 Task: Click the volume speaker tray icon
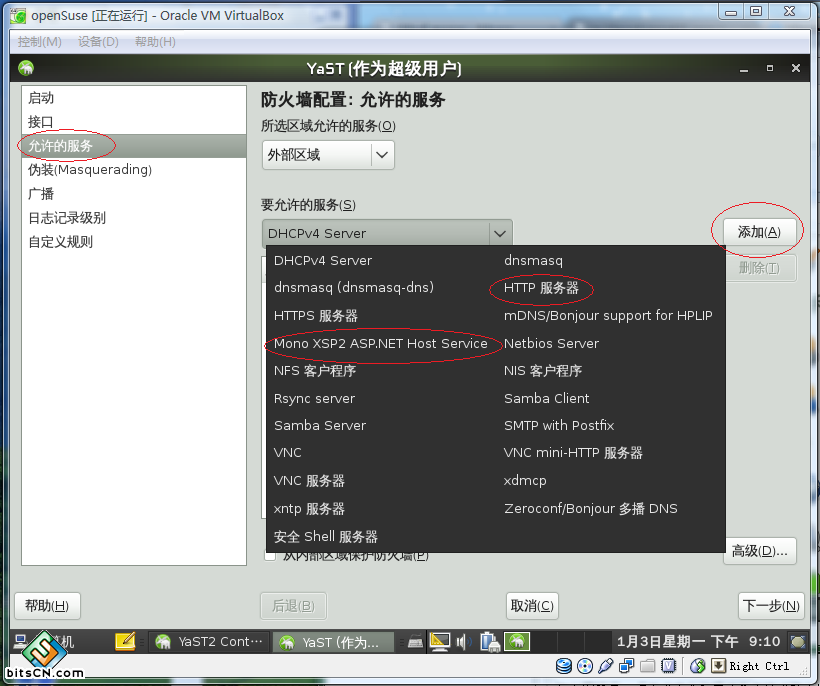[x=463, y=642]
